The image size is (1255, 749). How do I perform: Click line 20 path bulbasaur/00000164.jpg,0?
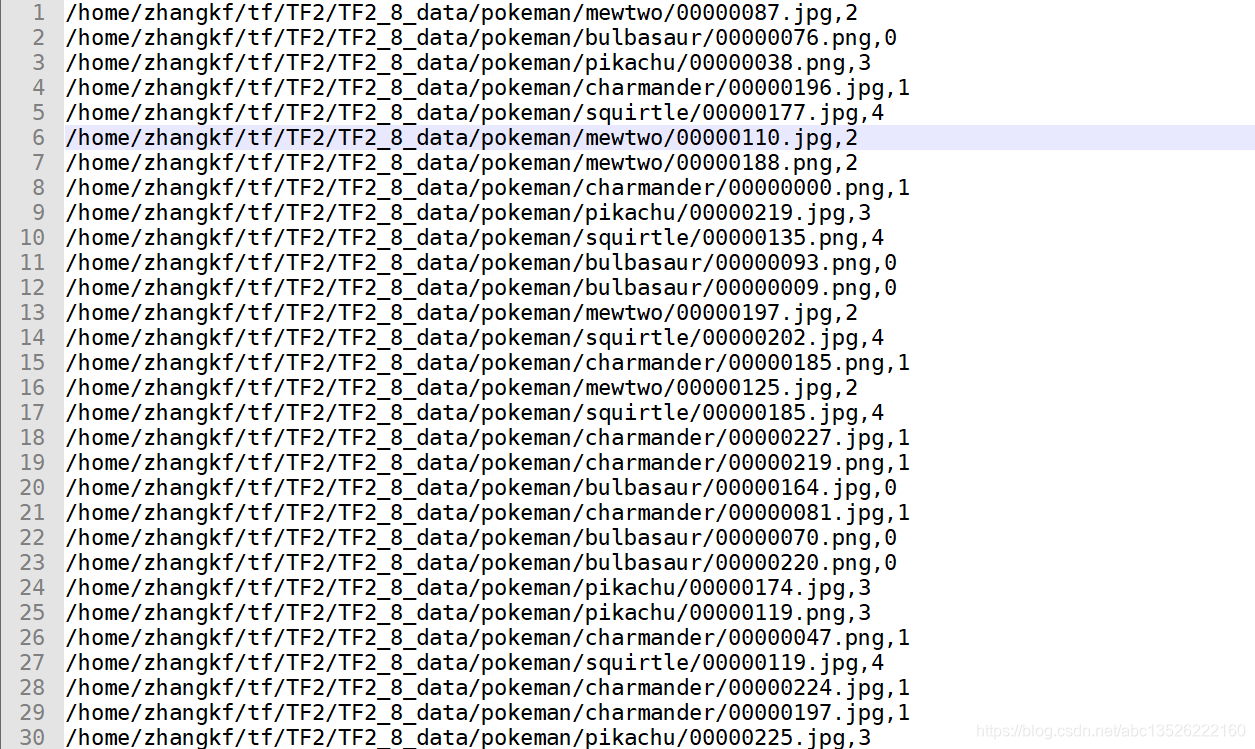pyautogui.click(x=481, y=488)
